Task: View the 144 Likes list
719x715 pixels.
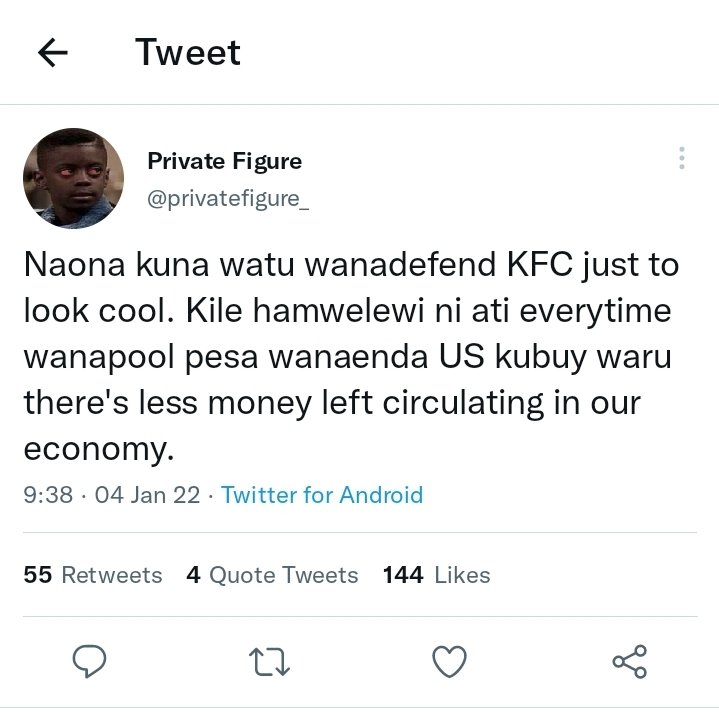Action: (437, 575)
